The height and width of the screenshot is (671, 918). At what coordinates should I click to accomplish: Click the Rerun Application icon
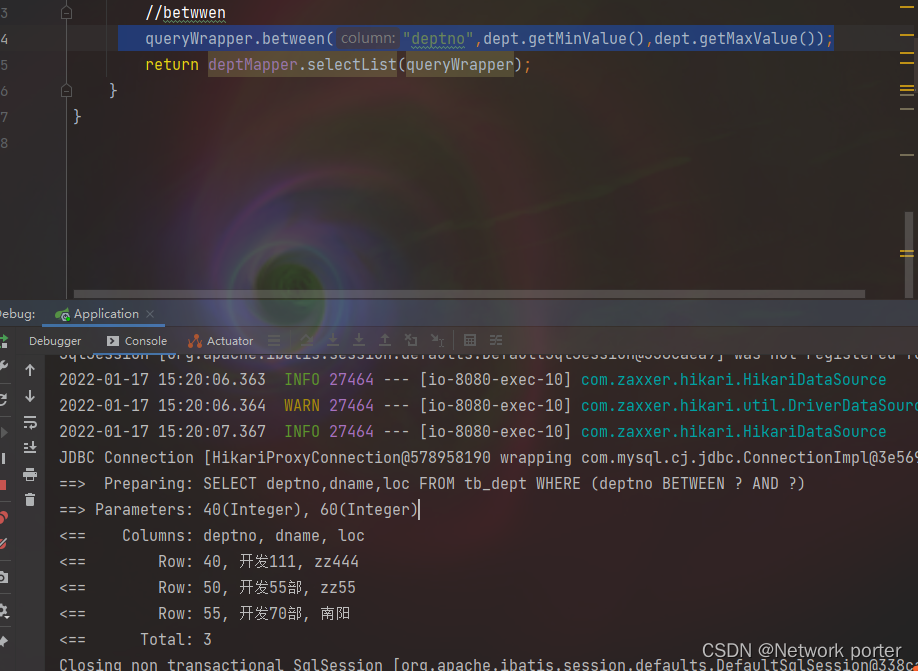4,342
